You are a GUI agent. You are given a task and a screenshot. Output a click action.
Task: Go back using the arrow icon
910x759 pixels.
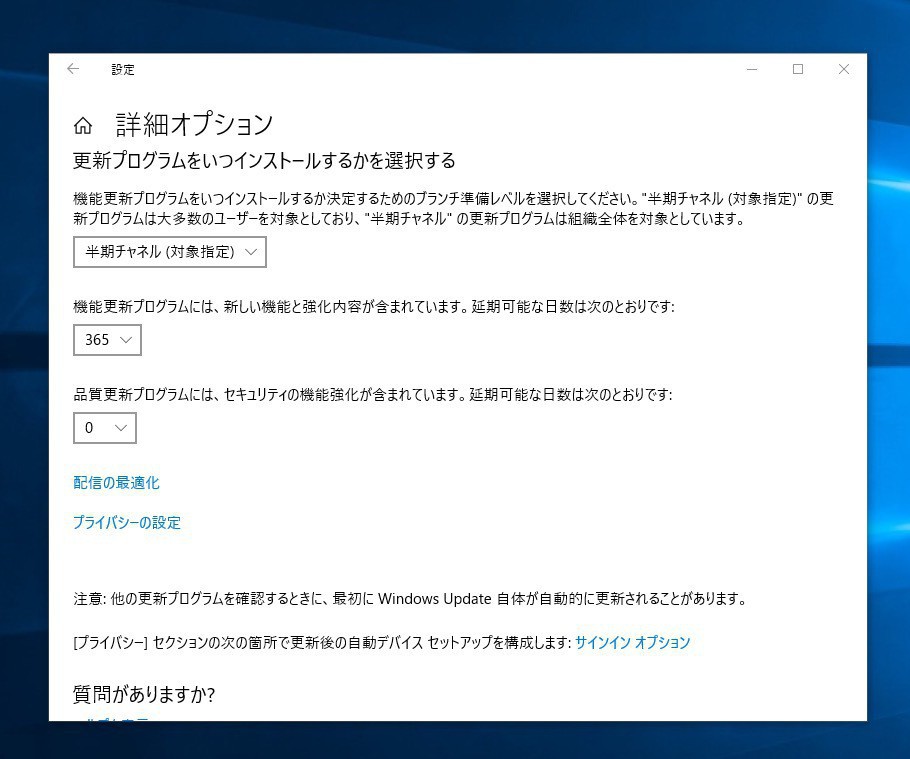pos(73,69)
